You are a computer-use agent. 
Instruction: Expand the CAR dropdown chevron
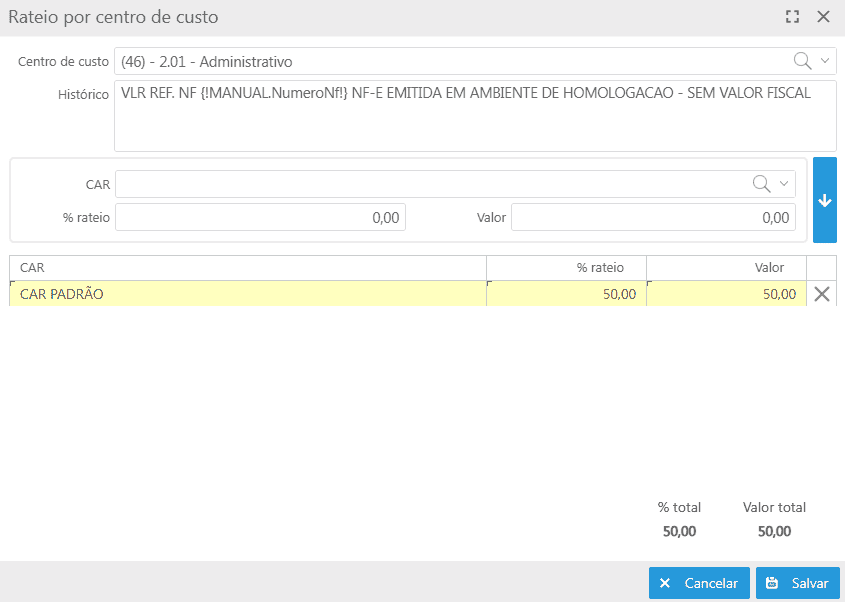(x=784, y=184)
